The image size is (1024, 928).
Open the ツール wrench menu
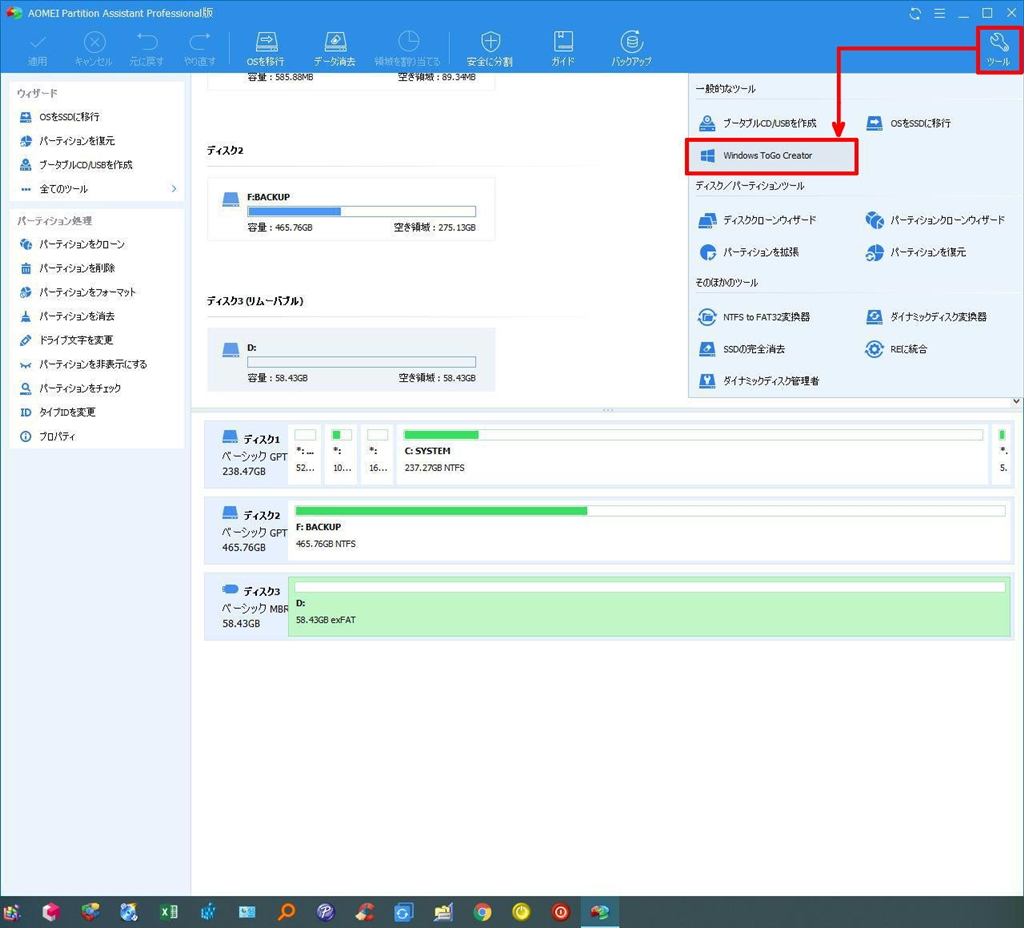coord(998,48)
